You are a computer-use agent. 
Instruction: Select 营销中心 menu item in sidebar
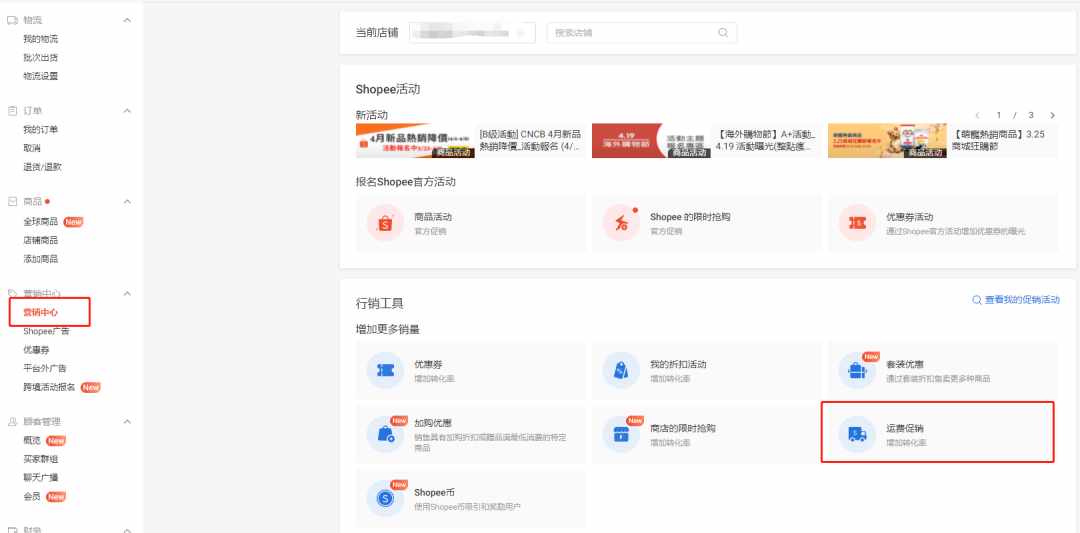(41, 313)
